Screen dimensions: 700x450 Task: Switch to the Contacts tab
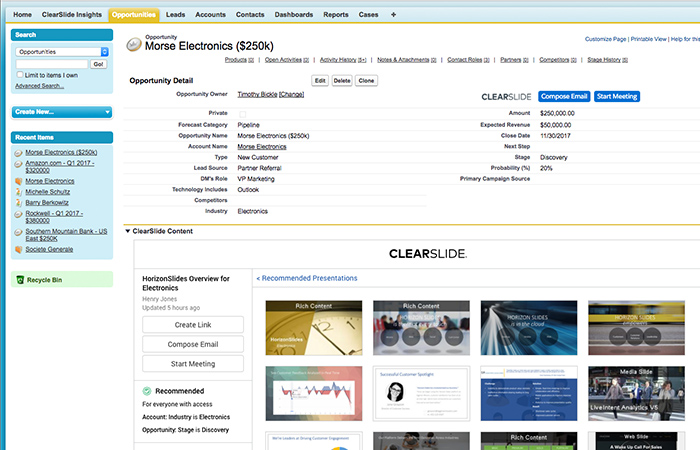point(250,15)
